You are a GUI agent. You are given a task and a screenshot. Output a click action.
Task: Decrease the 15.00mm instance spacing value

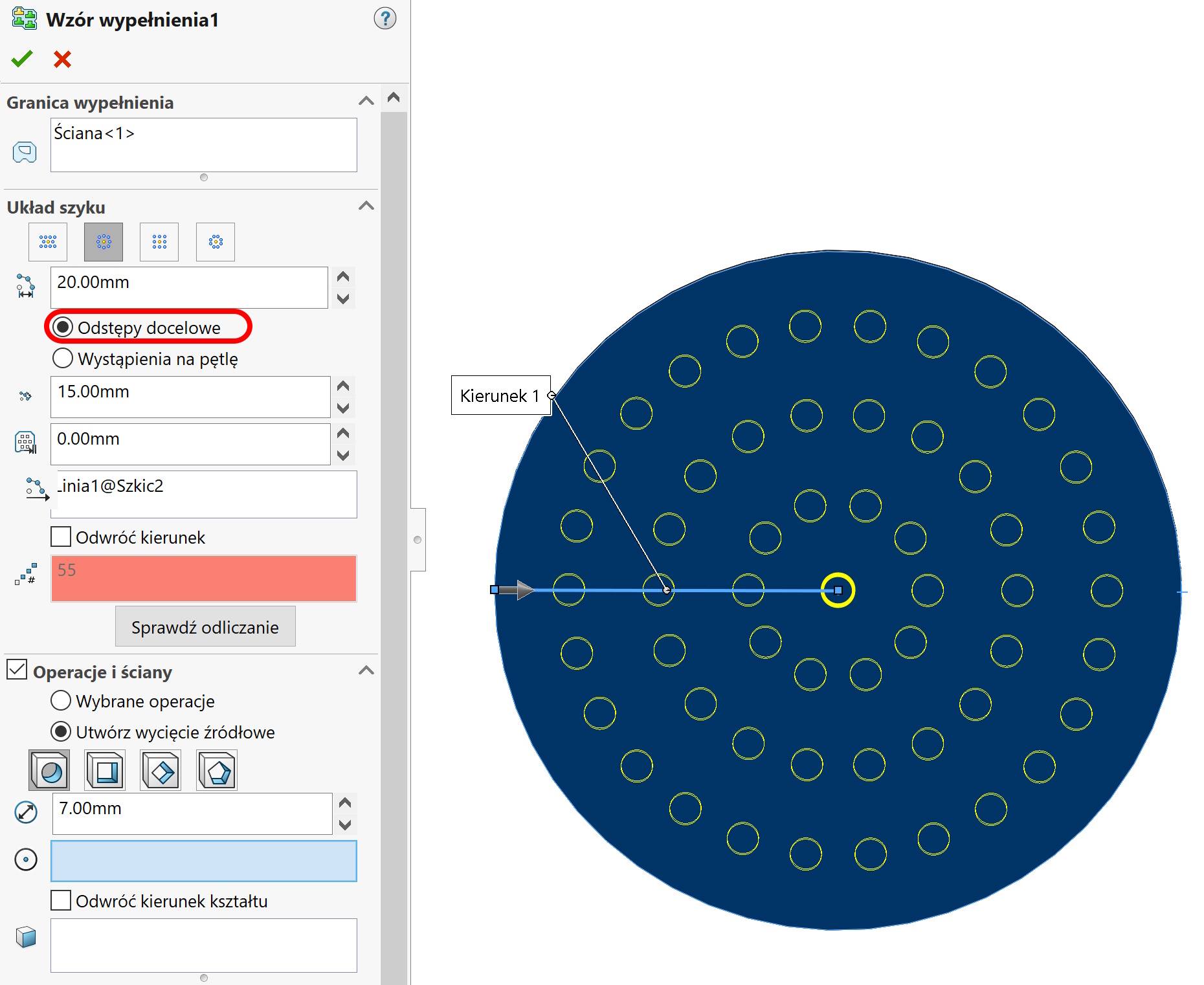tap(343, 408)
